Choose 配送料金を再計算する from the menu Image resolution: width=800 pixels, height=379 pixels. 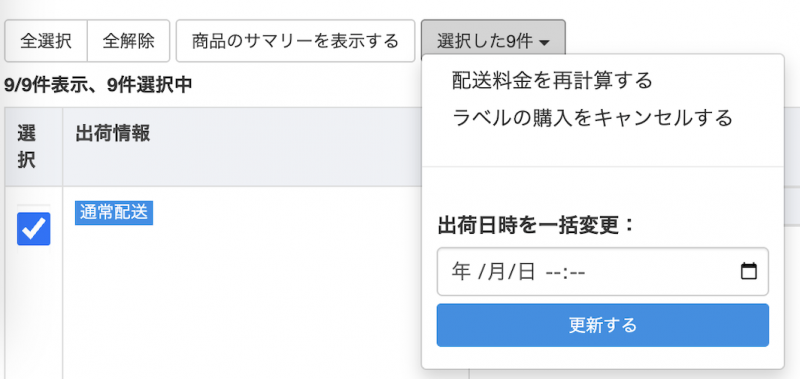(x=552, y=81)
